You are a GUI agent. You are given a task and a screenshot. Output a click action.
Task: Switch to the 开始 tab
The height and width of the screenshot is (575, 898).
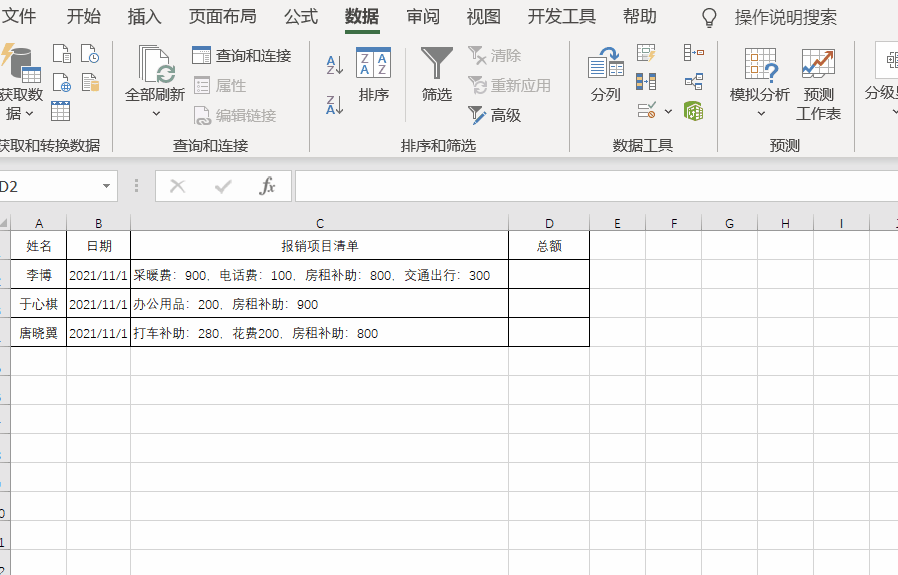coord(84,17)
